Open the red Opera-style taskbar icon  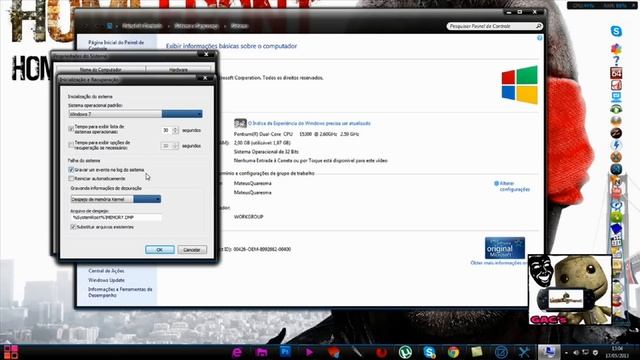381,352
